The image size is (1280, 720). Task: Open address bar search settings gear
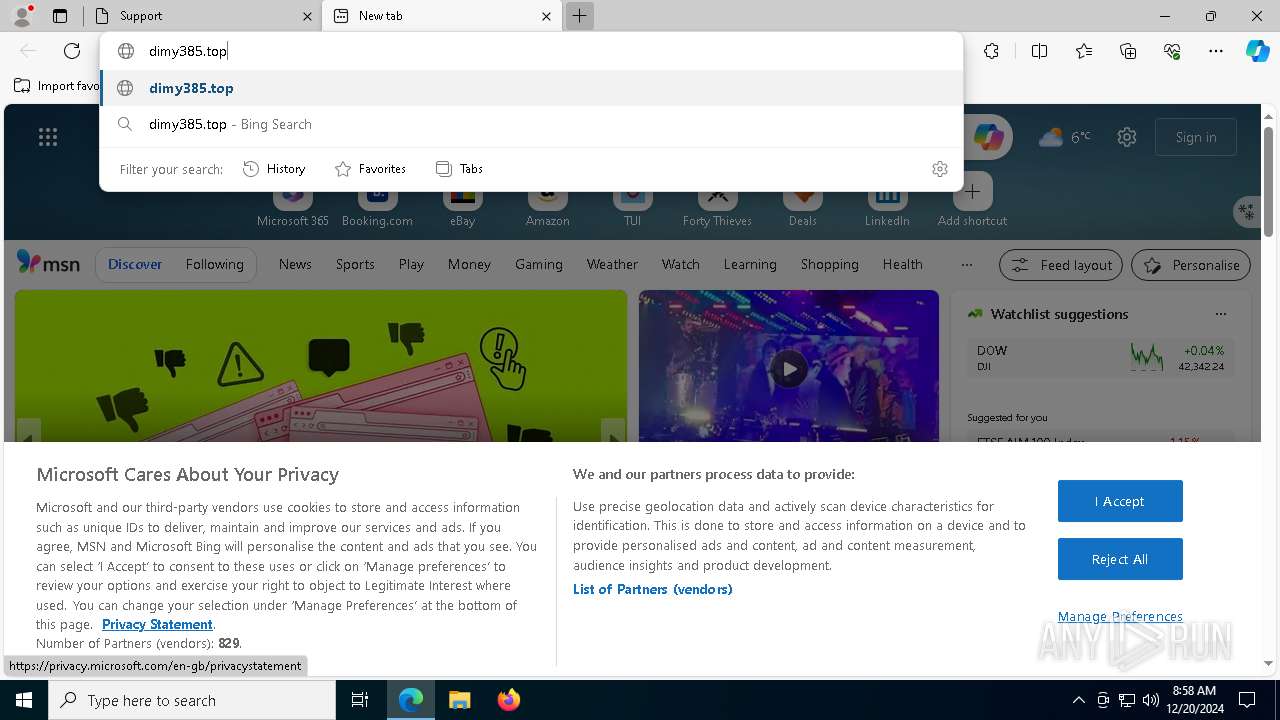point(939,169)
